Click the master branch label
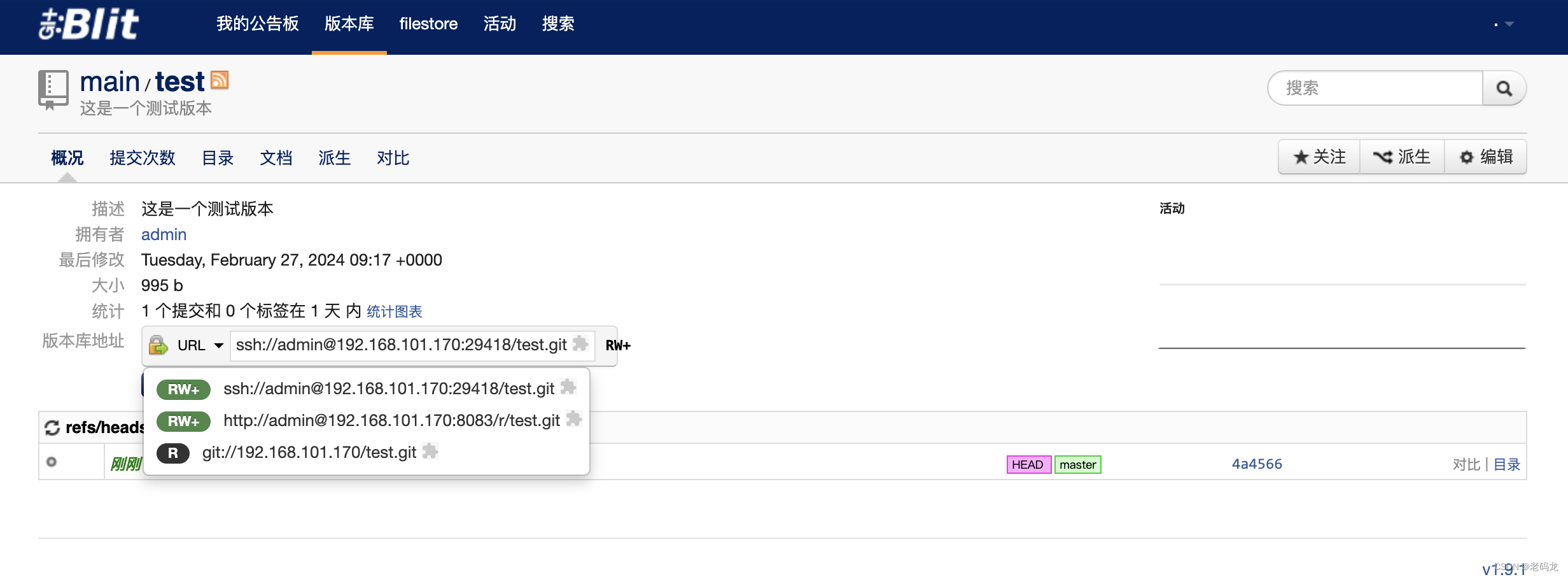Viewport: 1568px width, 577px height. tap(1078, 464)
